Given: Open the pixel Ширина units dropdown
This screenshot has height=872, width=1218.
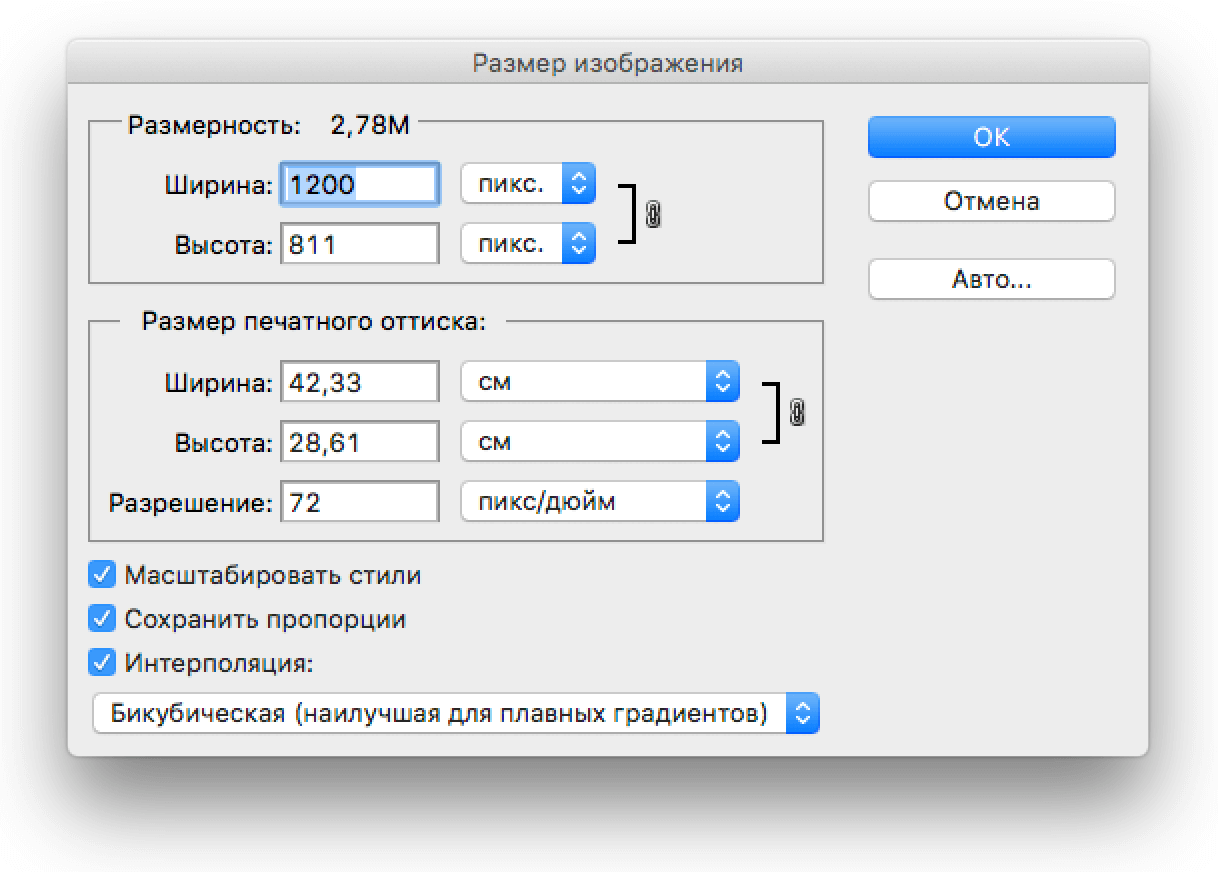Looking at the screenshot, I should pos(528,184).
